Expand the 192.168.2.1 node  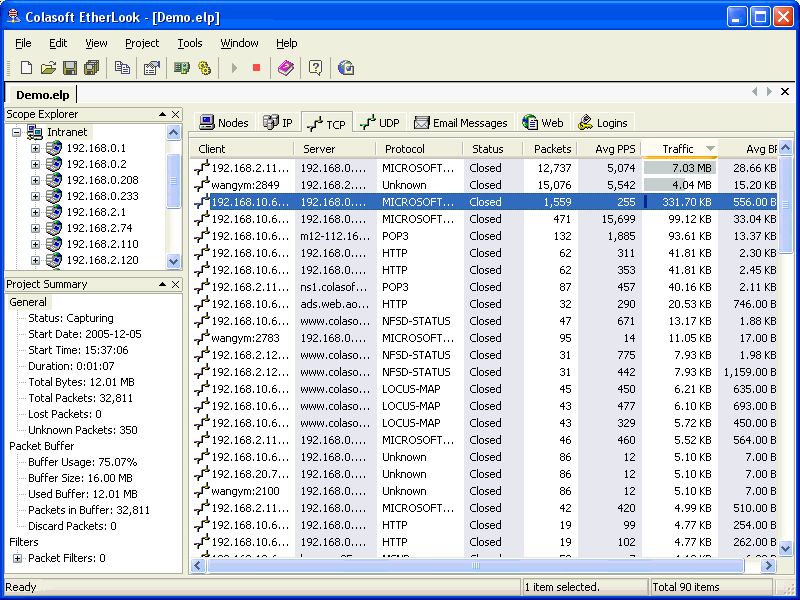tap(35, 212)
